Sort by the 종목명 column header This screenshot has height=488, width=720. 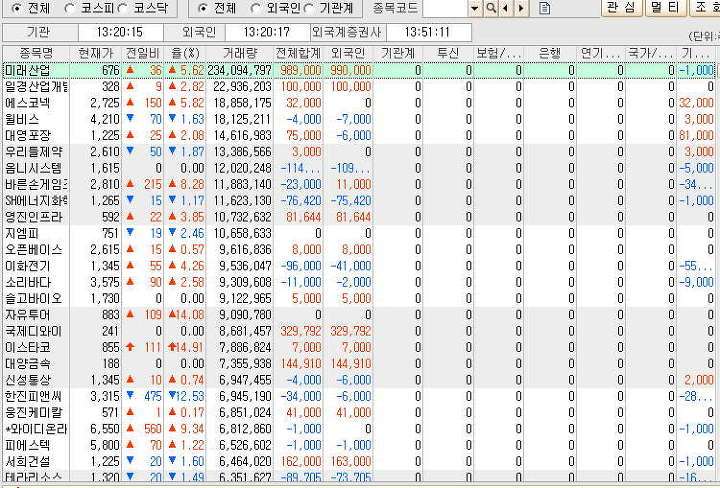pyautogui.click(x=36, y=53)
